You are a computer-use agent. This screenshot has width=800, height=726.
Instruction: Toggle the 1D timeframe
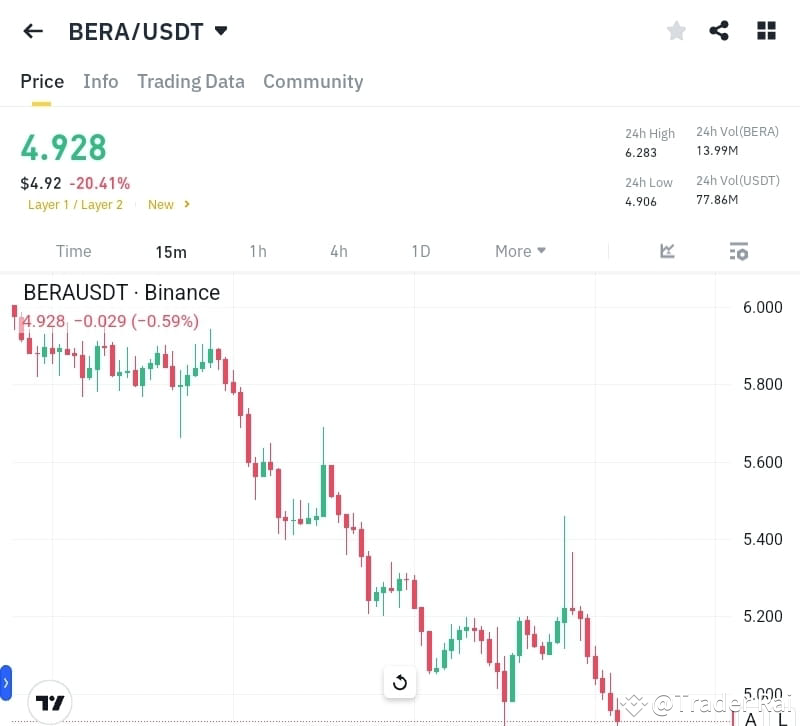pyautogui.click(x=421, y=251)
